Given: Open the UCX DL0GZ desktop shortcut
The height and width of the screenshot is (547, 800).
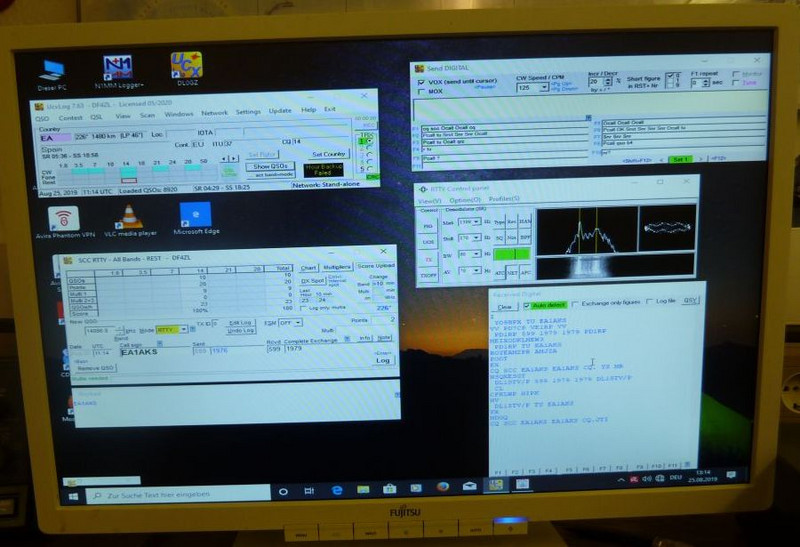Looking at the screenshot, I should pyautogui.click(x=186, y=68).
